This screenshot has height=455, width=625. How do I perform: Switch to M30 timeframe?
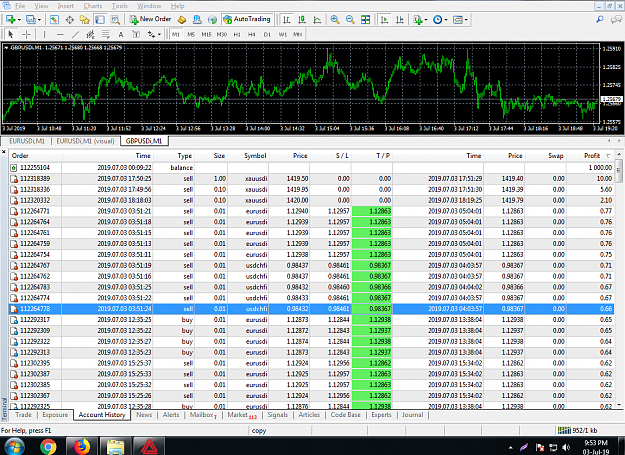222,35
